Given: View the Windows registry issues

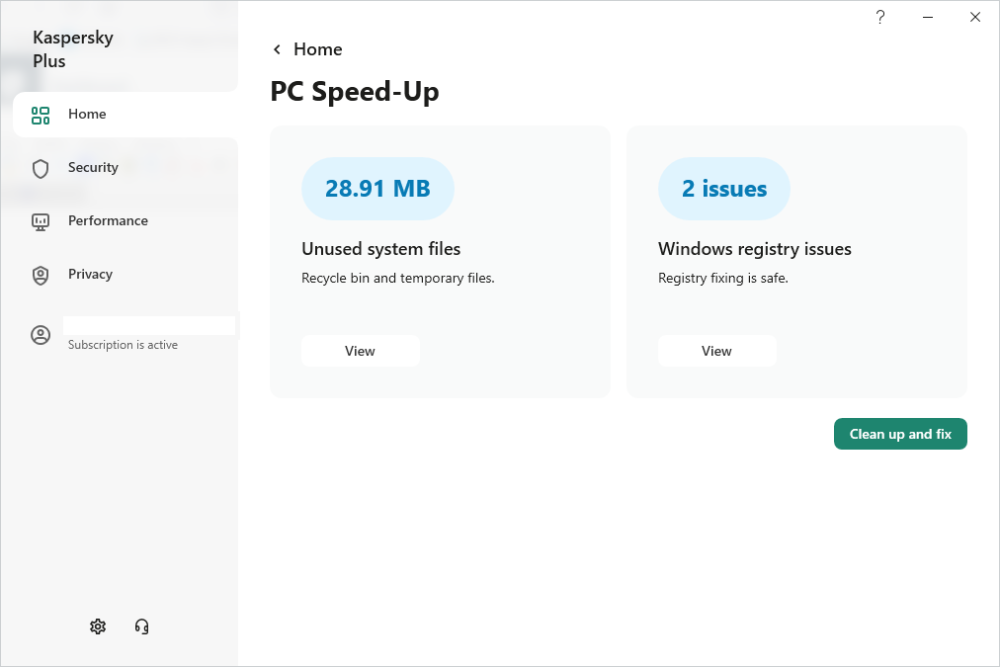Looking at the screenshot, I should (716, 351).
